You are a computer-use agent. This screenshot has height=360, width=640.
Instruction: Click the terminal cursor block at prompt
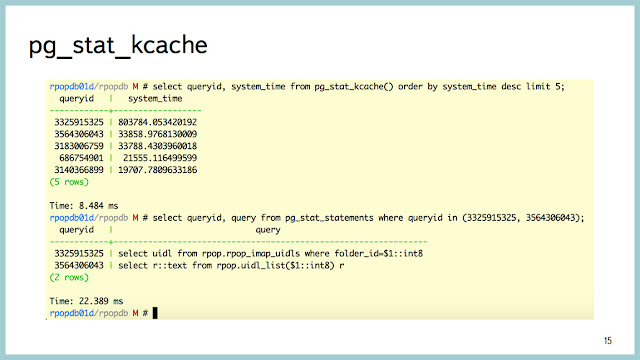click(155, 313)
